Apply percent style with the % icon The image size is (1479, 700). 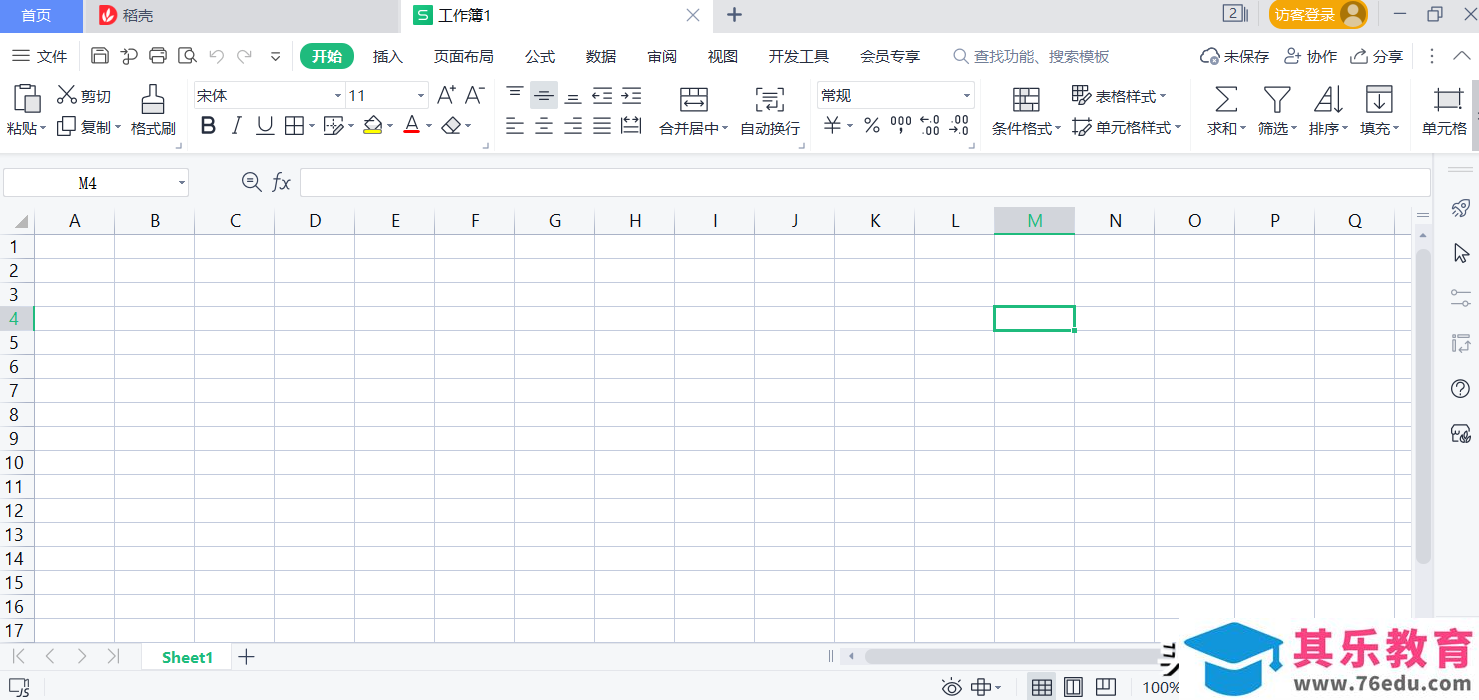coord(872,126)
